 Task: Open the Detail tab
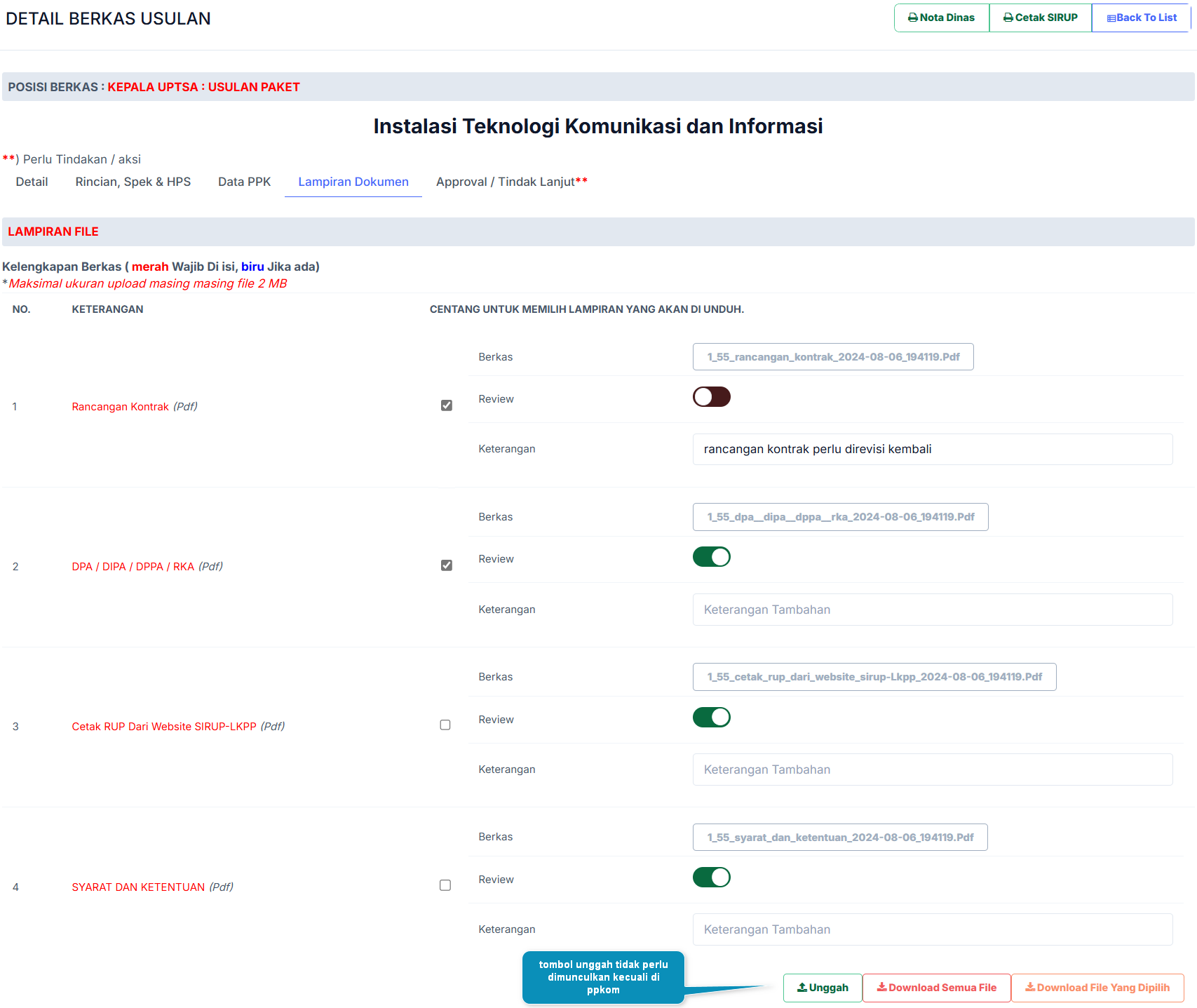pos(32,182)
